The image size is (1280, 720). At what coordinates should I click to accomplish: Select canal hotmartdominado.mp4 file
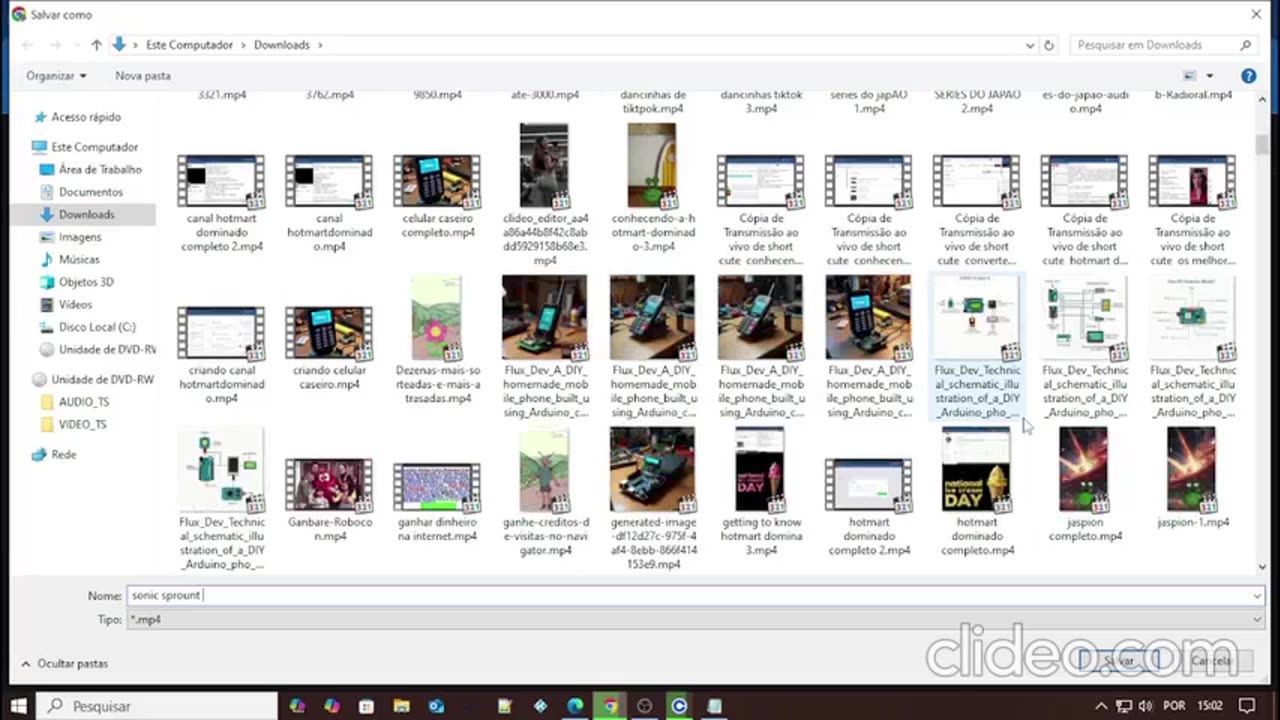click(x=329, y=204)
